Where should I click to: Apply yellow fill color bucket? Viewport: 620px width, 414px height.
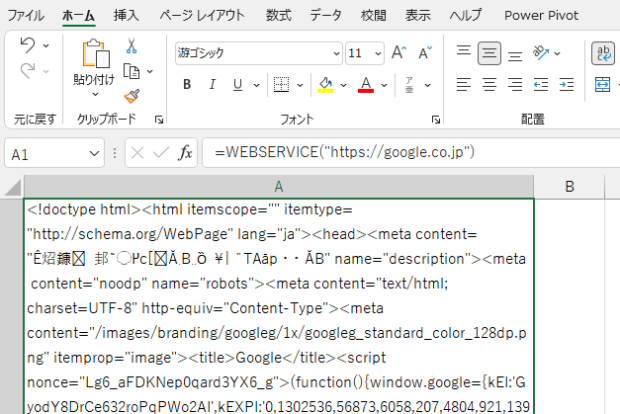(325, 85)
